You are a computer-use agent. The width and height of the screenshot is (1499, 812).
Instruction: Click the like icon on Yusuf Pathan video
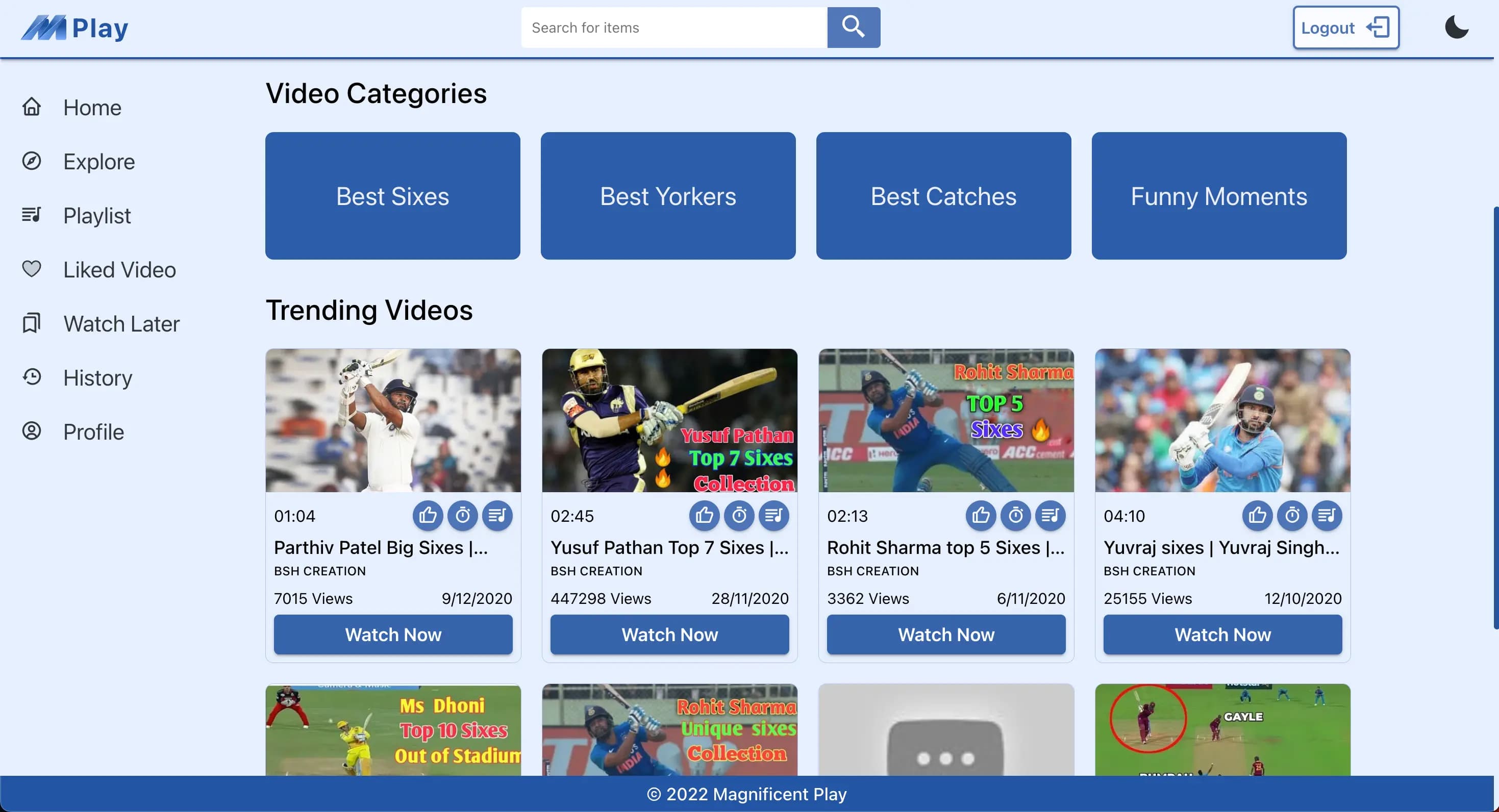click(705, 515)
